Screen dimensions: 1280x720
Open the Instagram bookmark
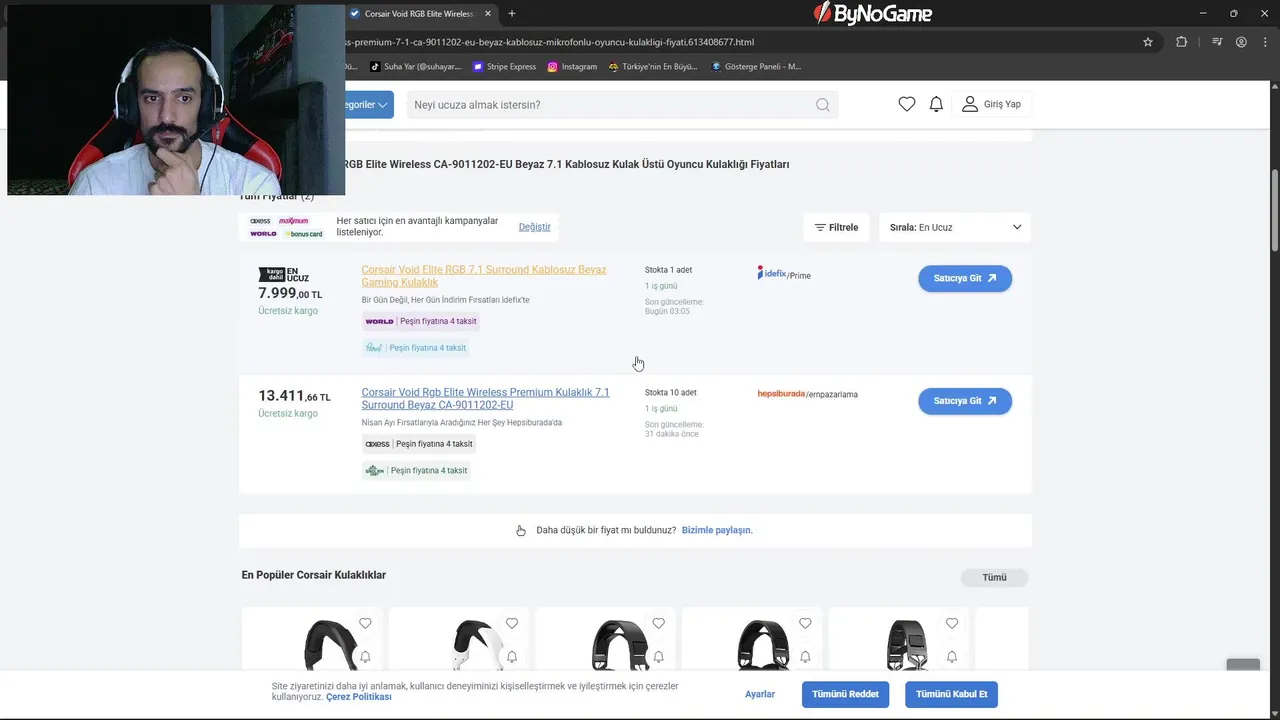coord(572,67)
